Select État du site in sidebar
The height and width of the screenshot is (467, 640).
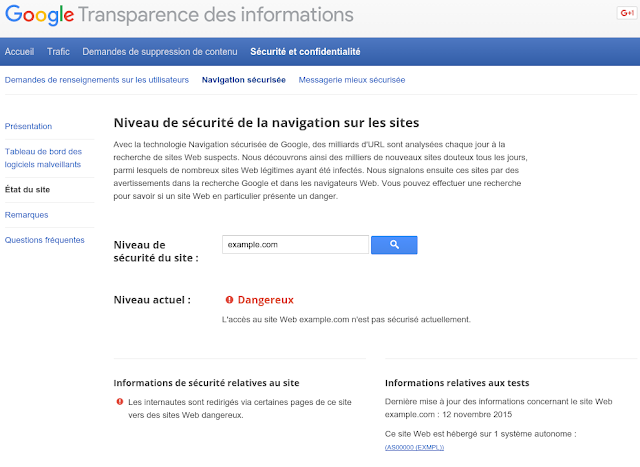pos(27,190)
